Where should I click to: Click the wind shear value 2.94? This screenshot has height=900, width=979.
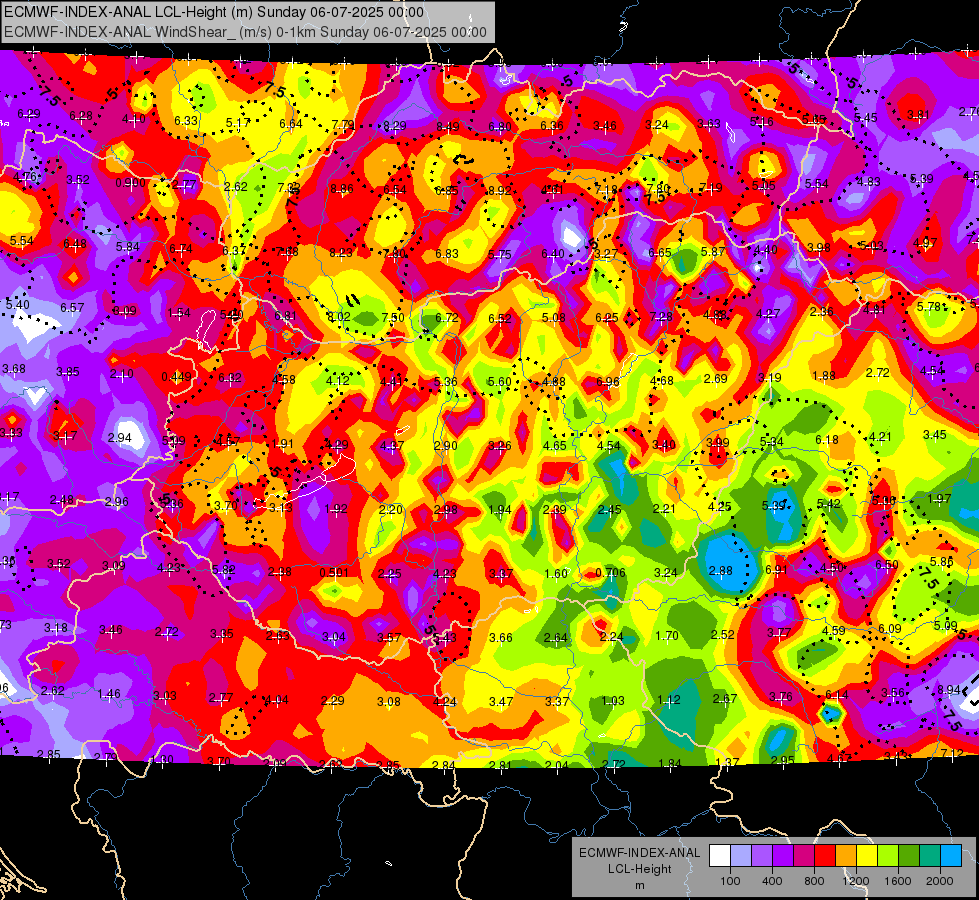click(x=119, y=437)
